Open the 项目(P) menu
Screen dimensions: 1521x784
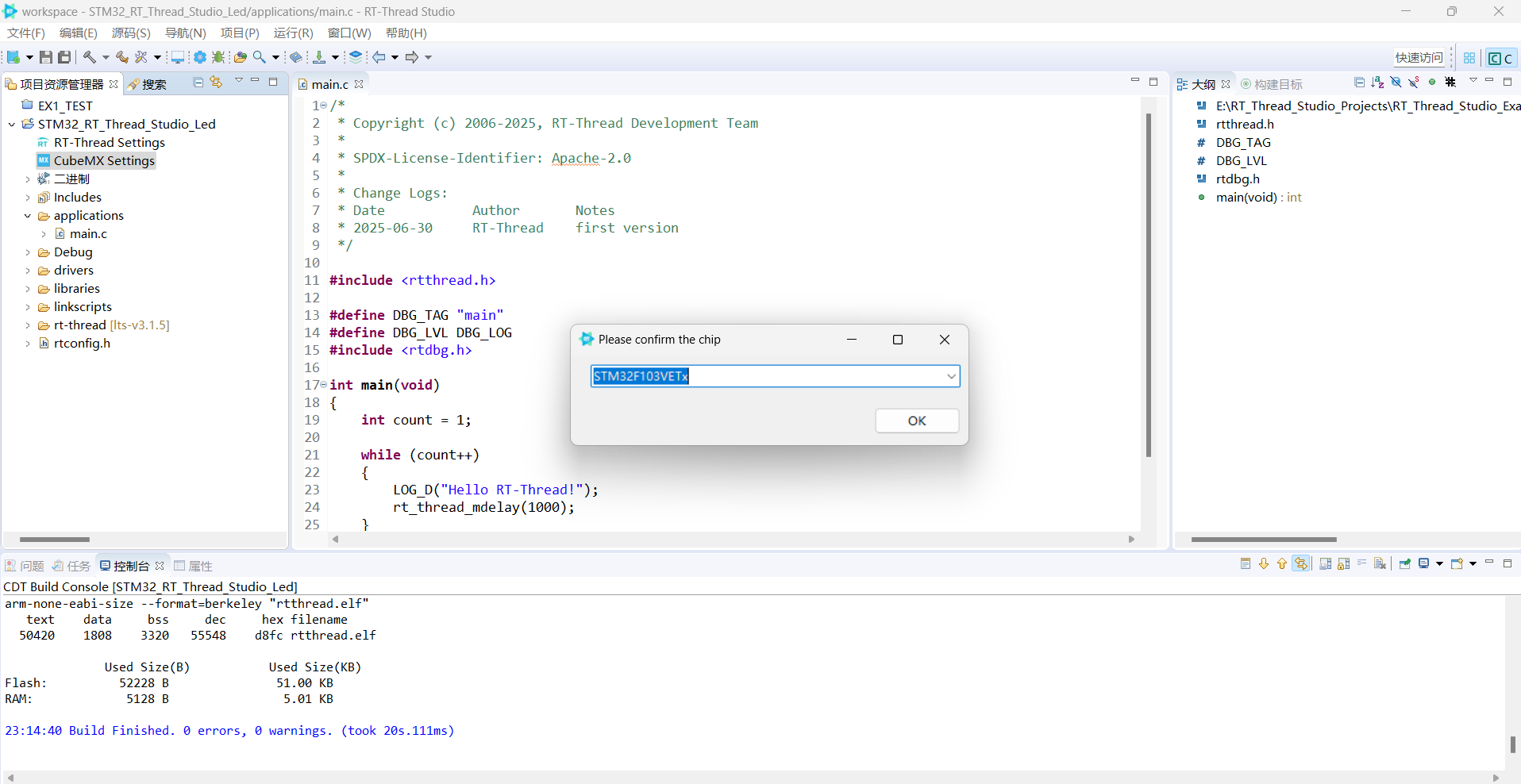coord(240,33)
